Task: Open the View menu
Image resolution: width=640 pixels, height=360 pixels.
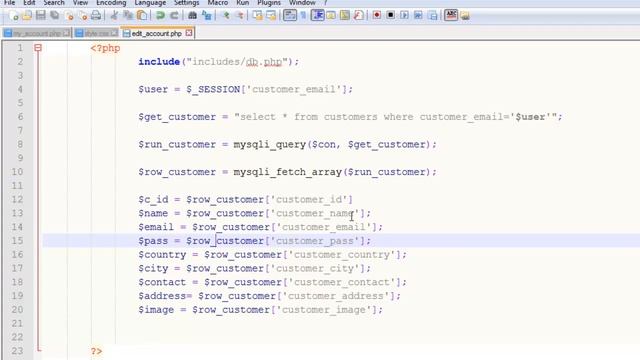Action: tap(80, 3)
